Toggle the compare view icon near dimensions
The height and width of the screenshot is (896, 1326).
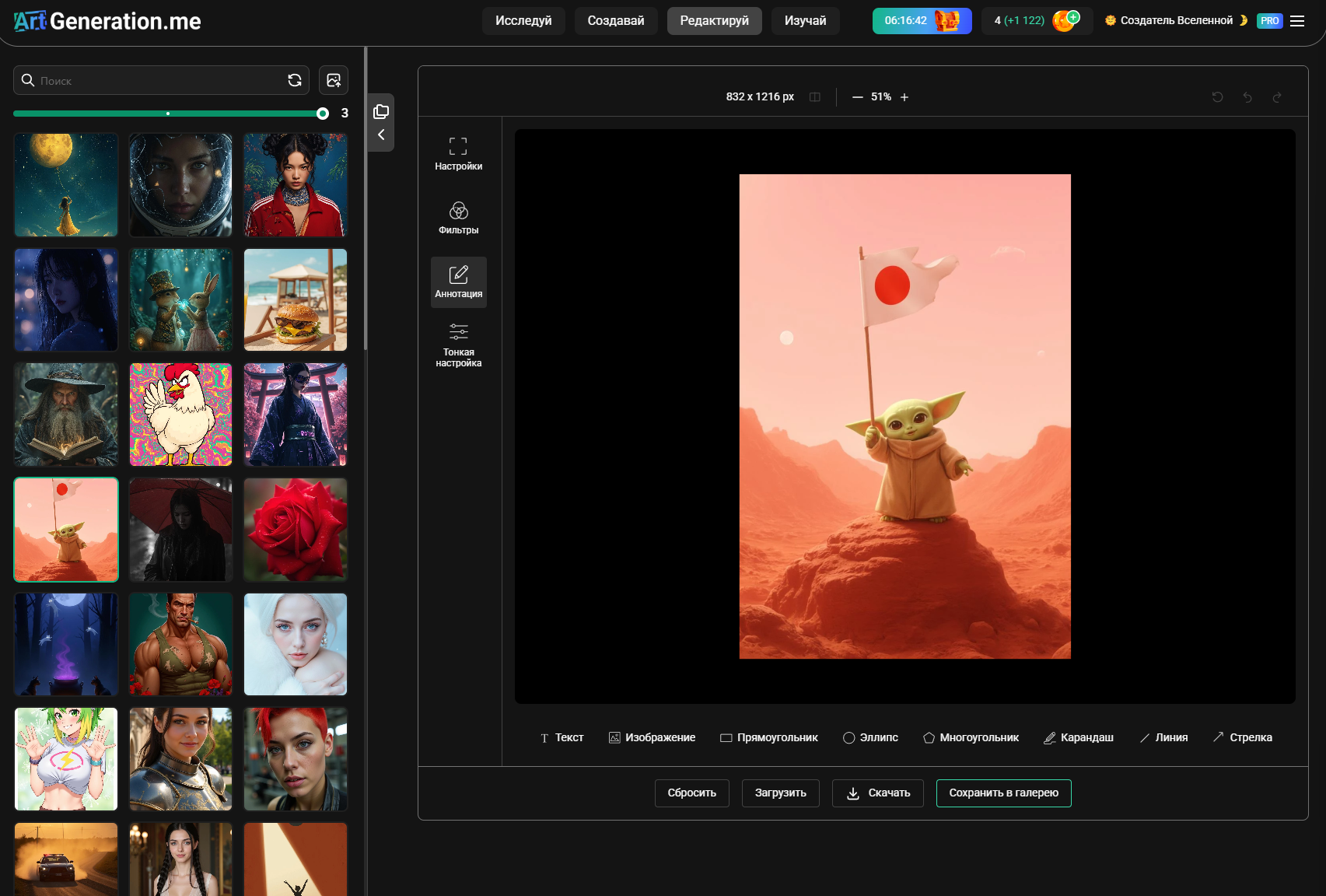click(x=815, y=97)
